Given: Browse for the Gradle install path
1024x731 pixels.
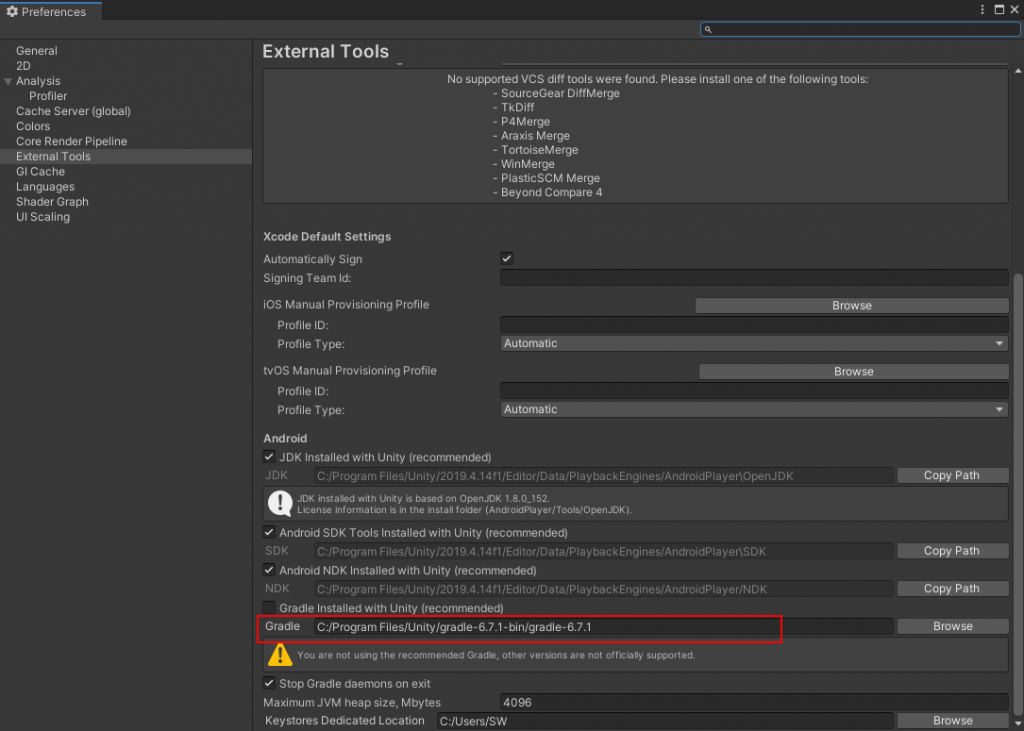Looking at the screenshot, I should 952,626.
